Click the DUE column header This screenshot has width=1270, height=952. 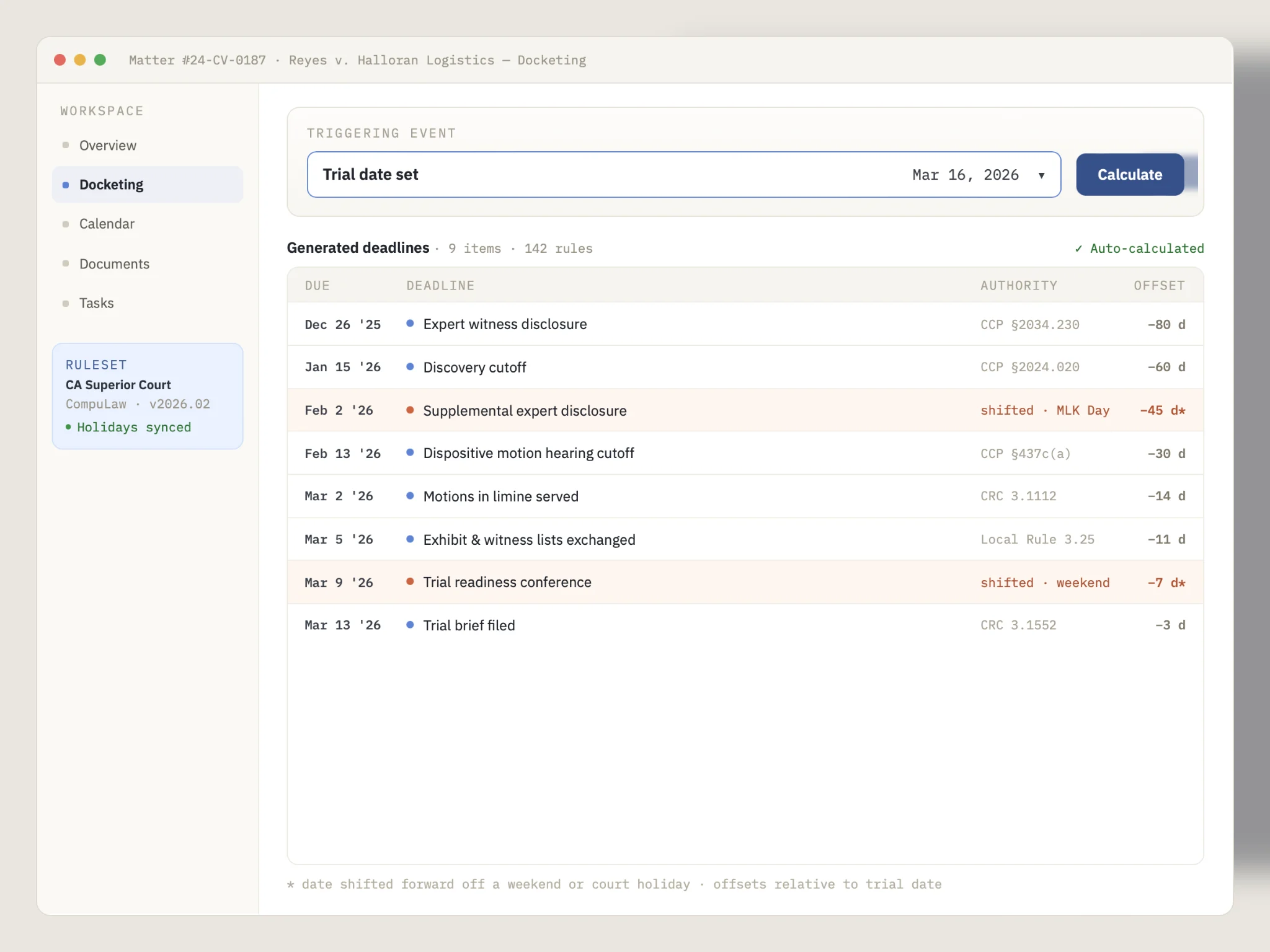317,286
